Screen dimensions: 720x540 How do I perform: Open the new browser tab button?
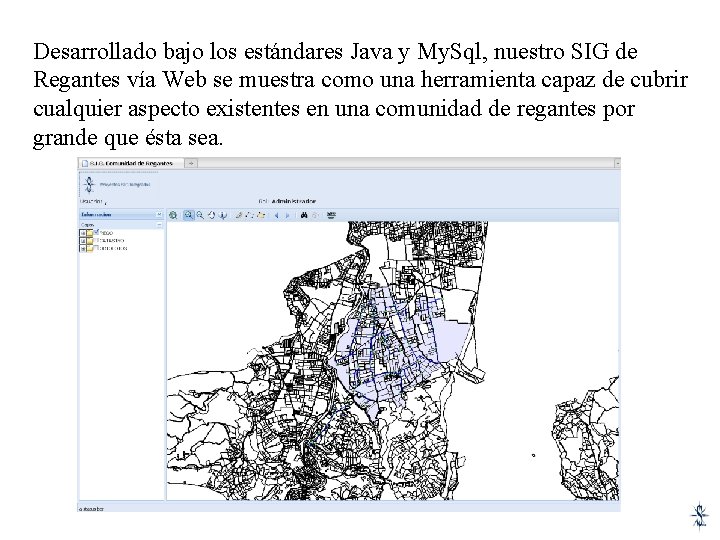pos(191,163)
